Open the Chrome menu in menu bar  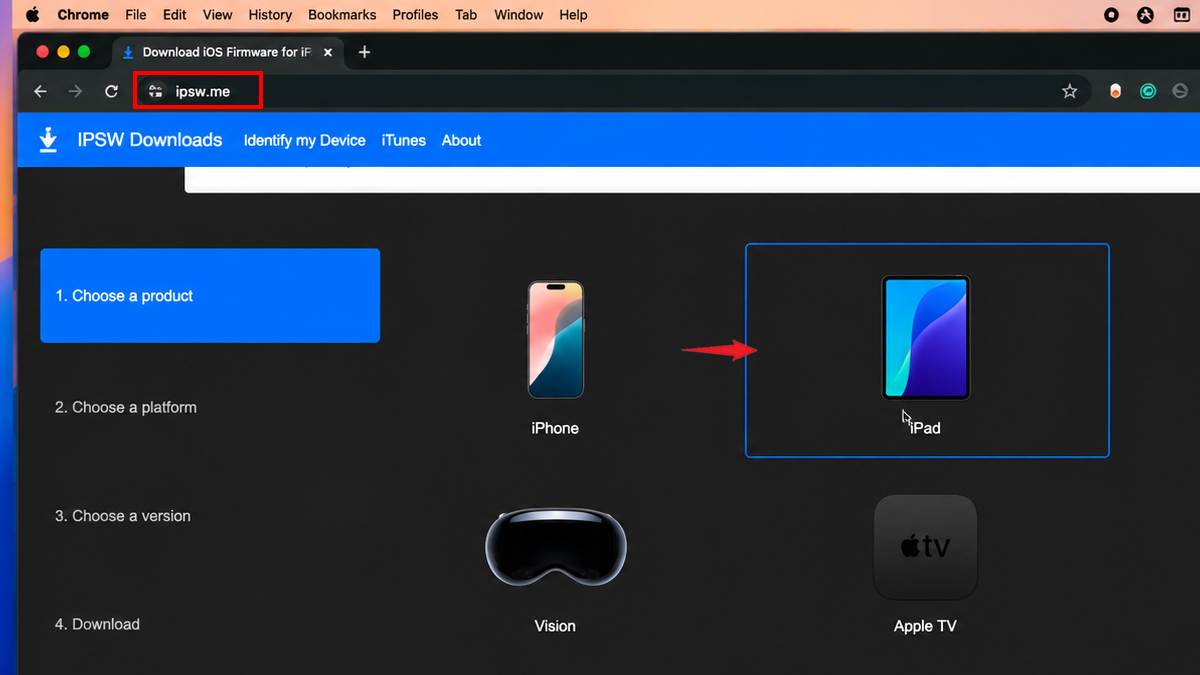tap(83, 15)
